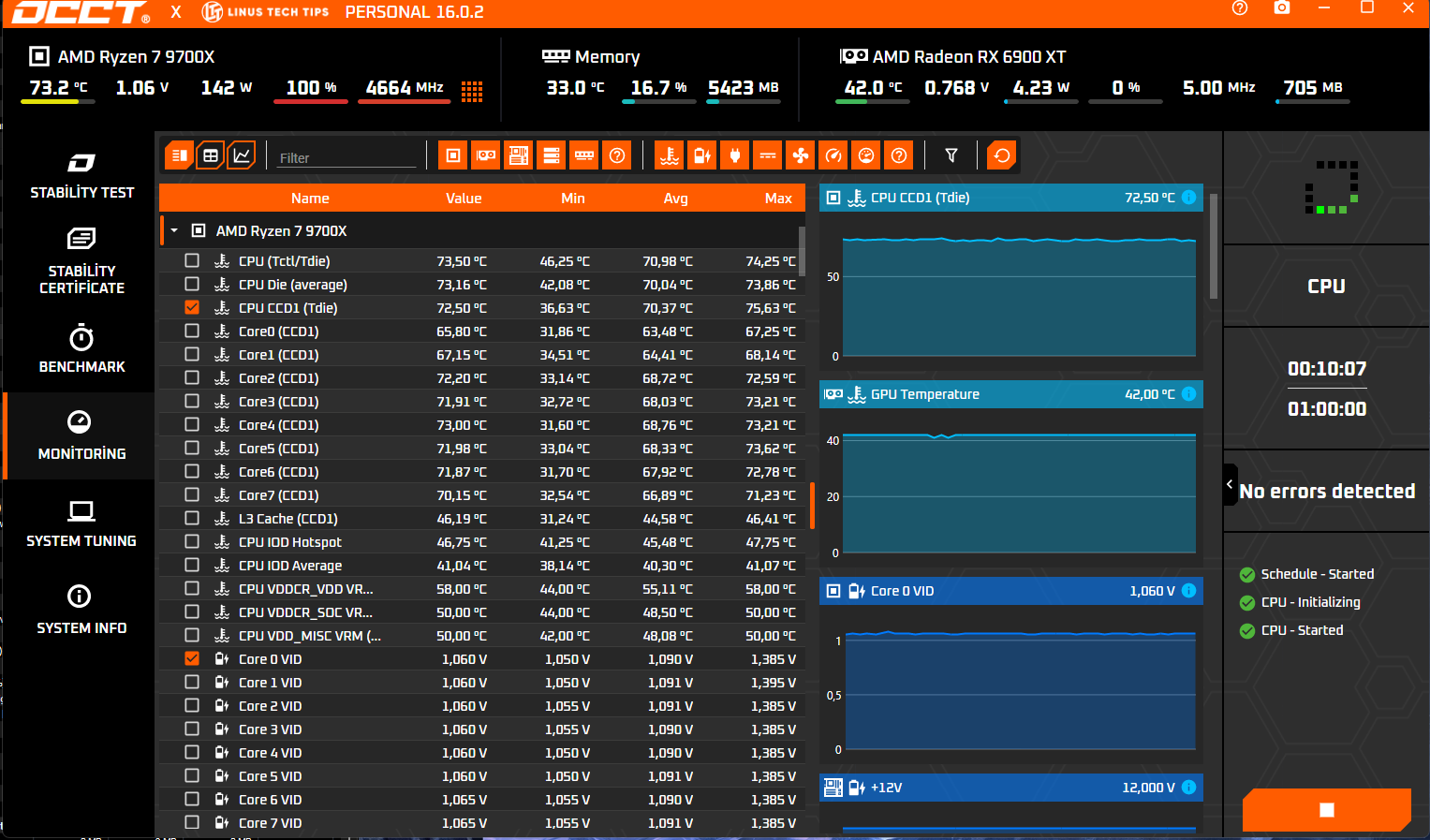Open the CPU core grid icon in header
Image resolution: width=1430 pixels, height=840 pixels.
tap(472, 90)
